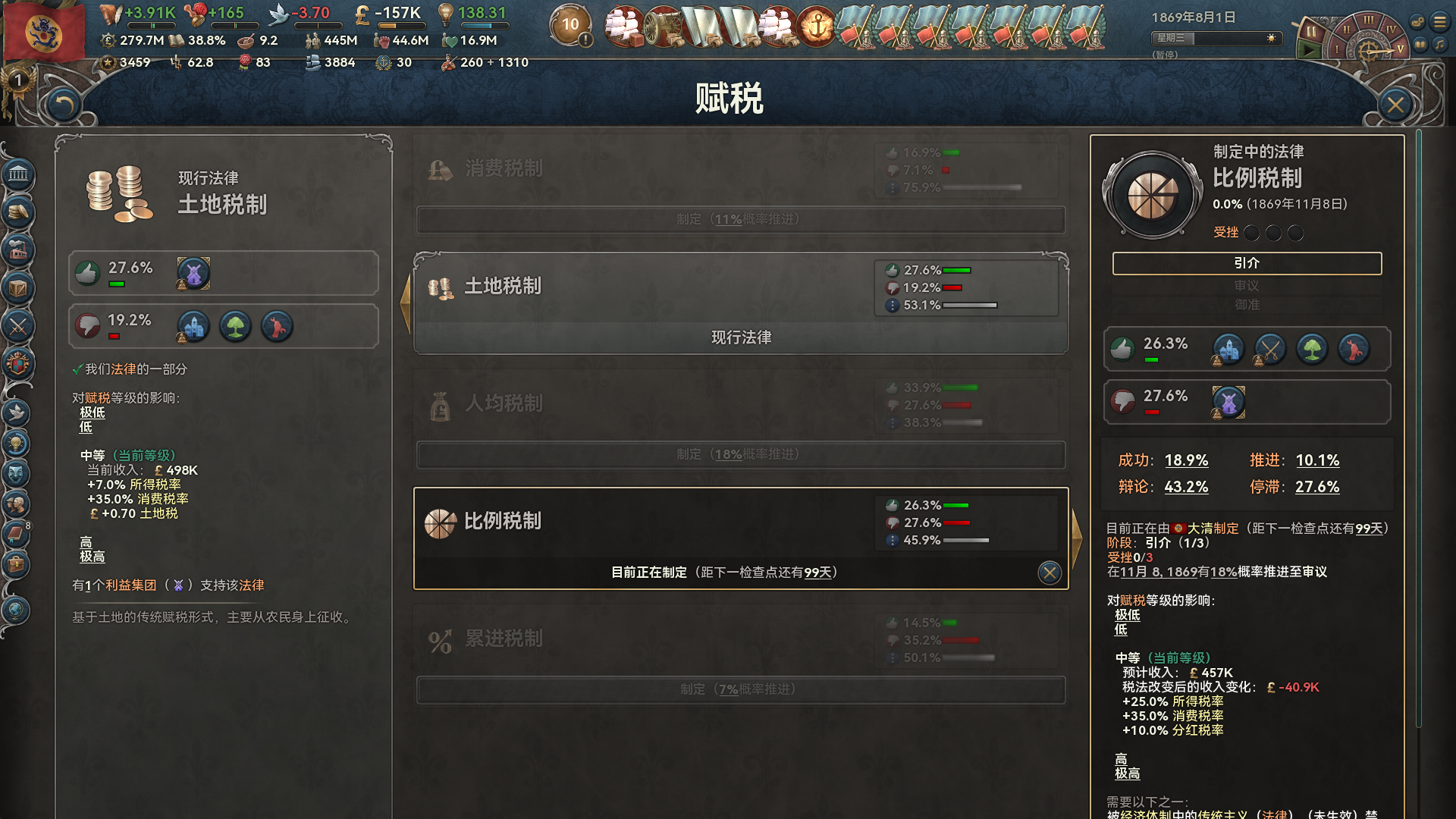The image size is (1456, 819).
Task: Toggle the game pause button
Action: 1310,32
